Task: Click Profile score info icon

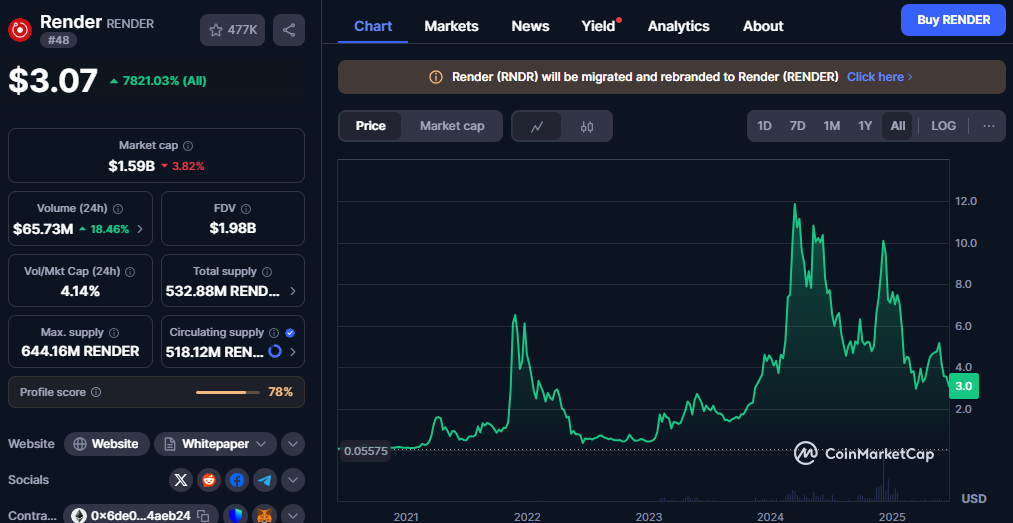Action: coord(96,392)
